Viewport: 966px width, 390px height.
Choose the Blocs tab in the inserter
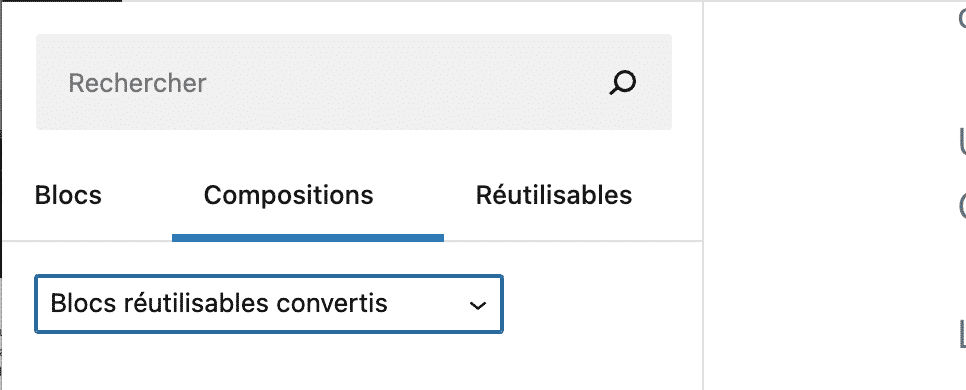click(x=68, y=195)
